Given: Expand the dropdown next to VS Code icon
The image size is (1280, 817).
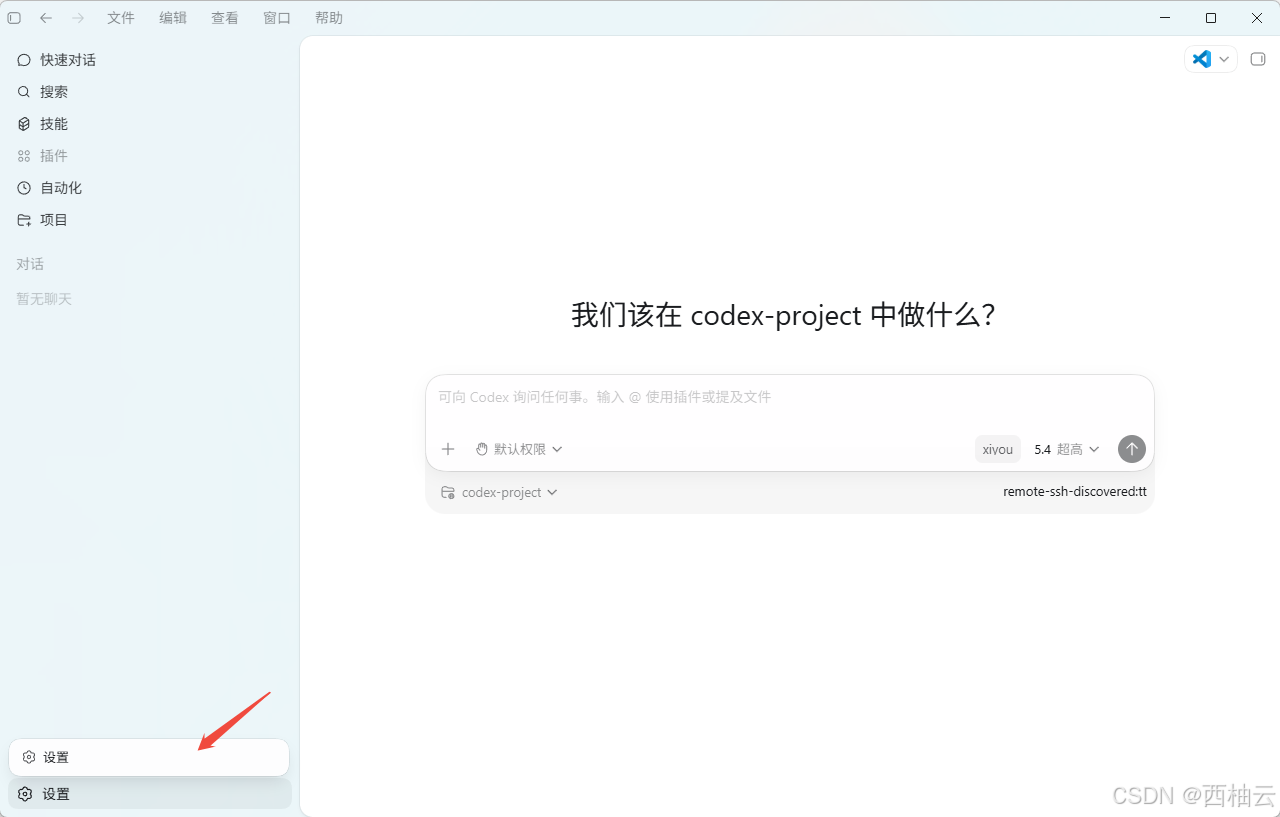Looking at the screenshot, I should pos(1224,59).
